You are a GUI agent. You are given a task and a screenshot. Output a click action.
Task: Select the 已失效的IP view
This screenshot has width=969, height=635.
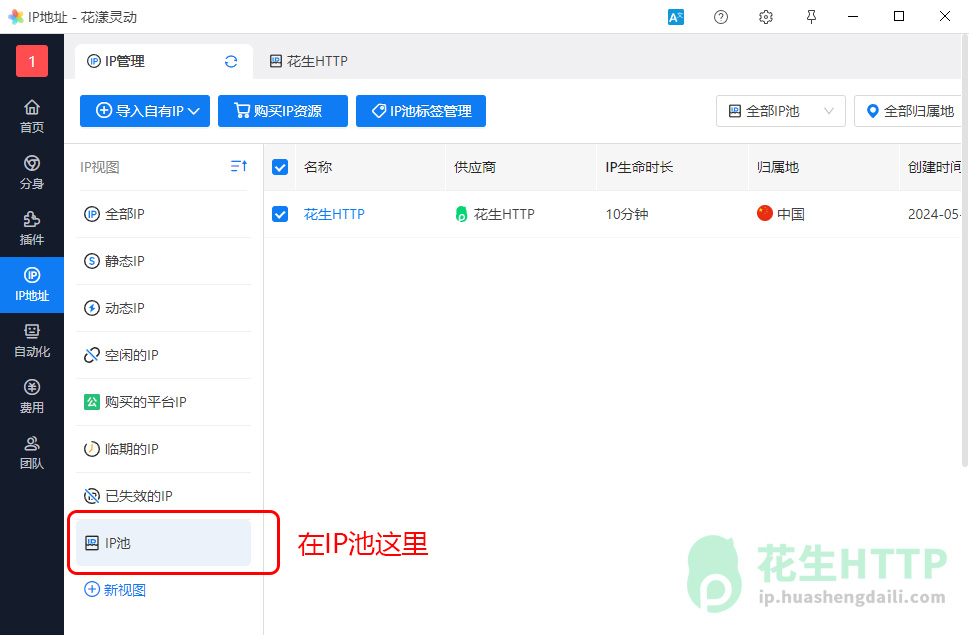163,495
